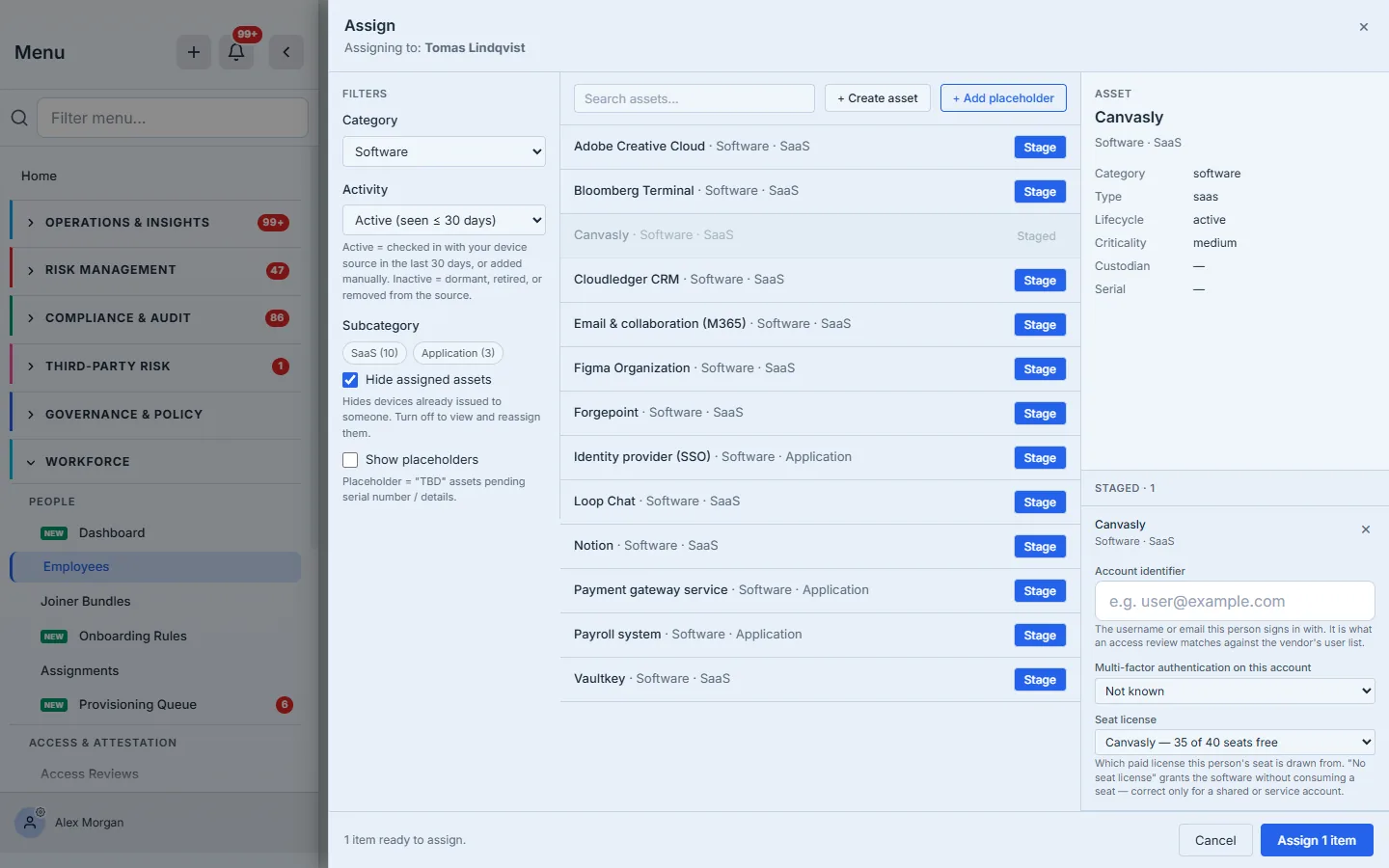This screenshot has height=868, width=1389.
Task: Click the plus icon in Menu header
Action: tap(194, 52)
